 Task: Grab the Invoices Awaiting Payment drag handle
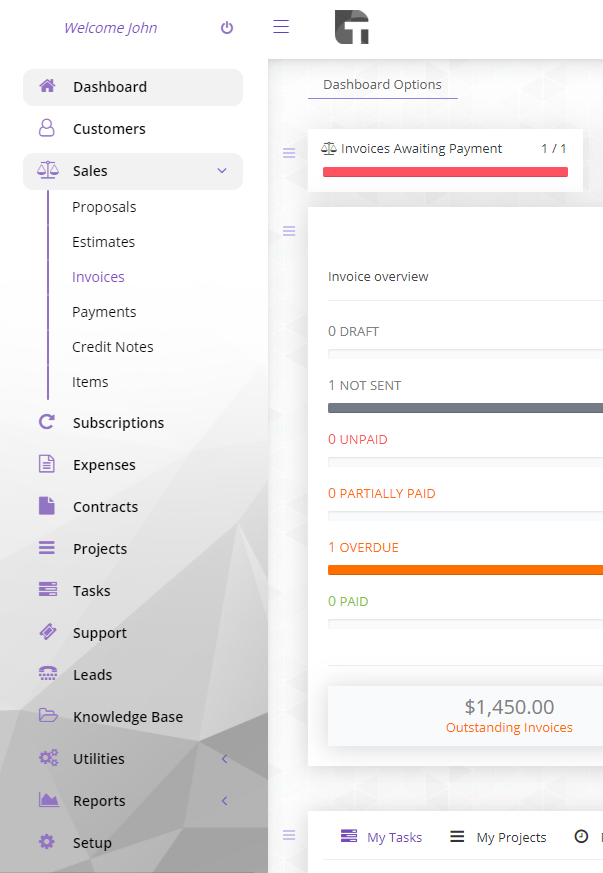coord(289,153)
